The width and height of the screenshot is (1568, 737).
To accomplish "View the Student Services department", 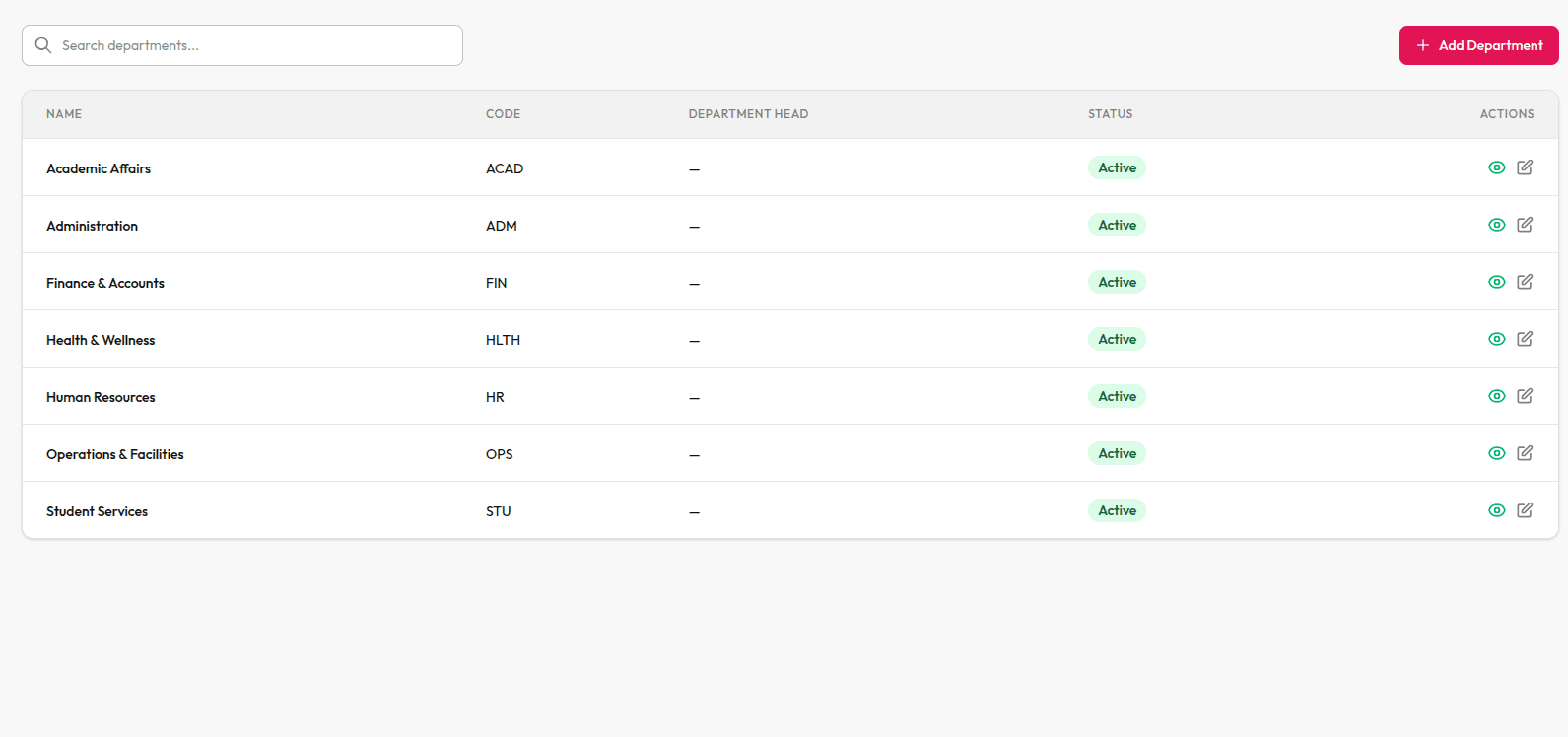I will pos(1496,510).
